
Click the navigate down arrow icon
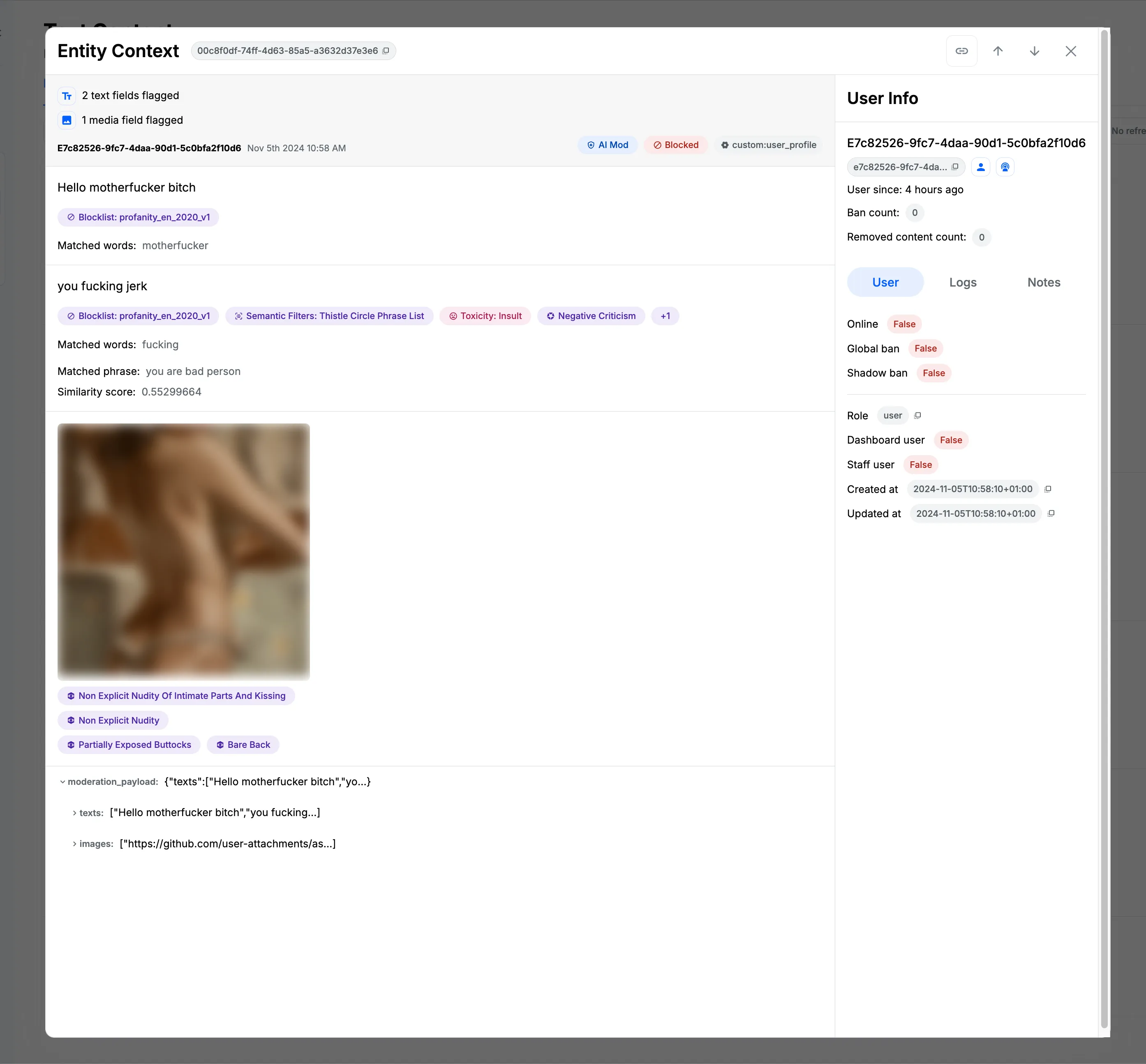pyautogui.click(x=1036, y=51)
